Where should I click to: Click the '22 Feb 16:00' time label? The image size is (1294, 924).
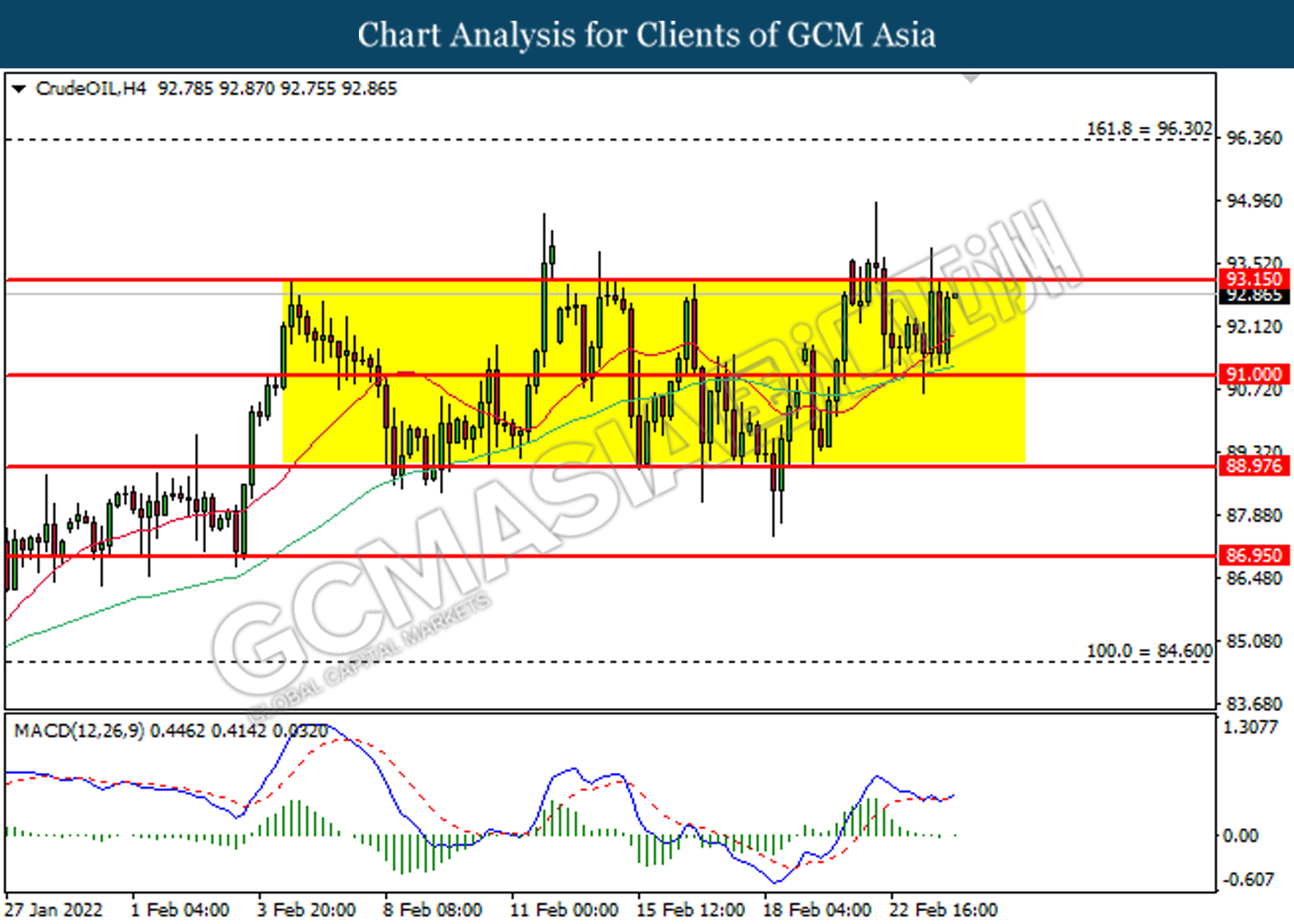point(944,910)
